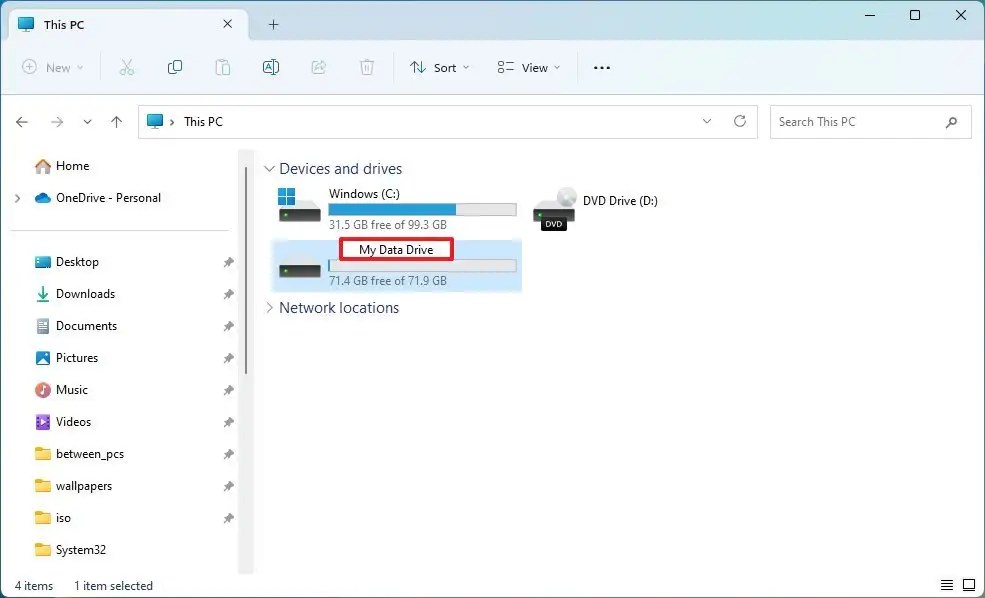Click the pin icon beside iso
This screenshot has height=598, width=985.
pos(229,519)
